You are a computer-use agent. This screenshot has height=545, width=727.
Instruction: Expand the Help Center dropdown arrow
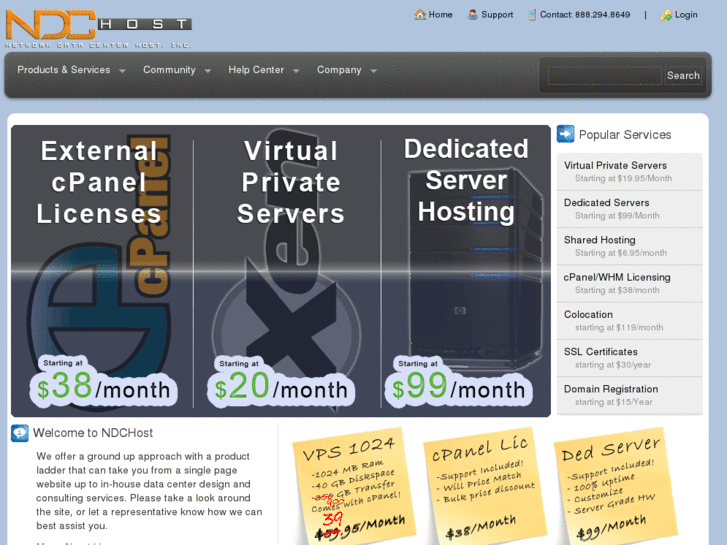296,71
